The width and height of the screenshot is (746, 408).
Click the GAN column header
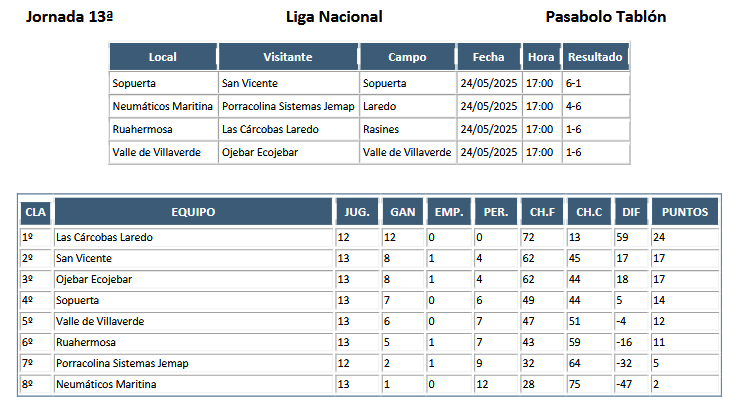tap(402, 212)
